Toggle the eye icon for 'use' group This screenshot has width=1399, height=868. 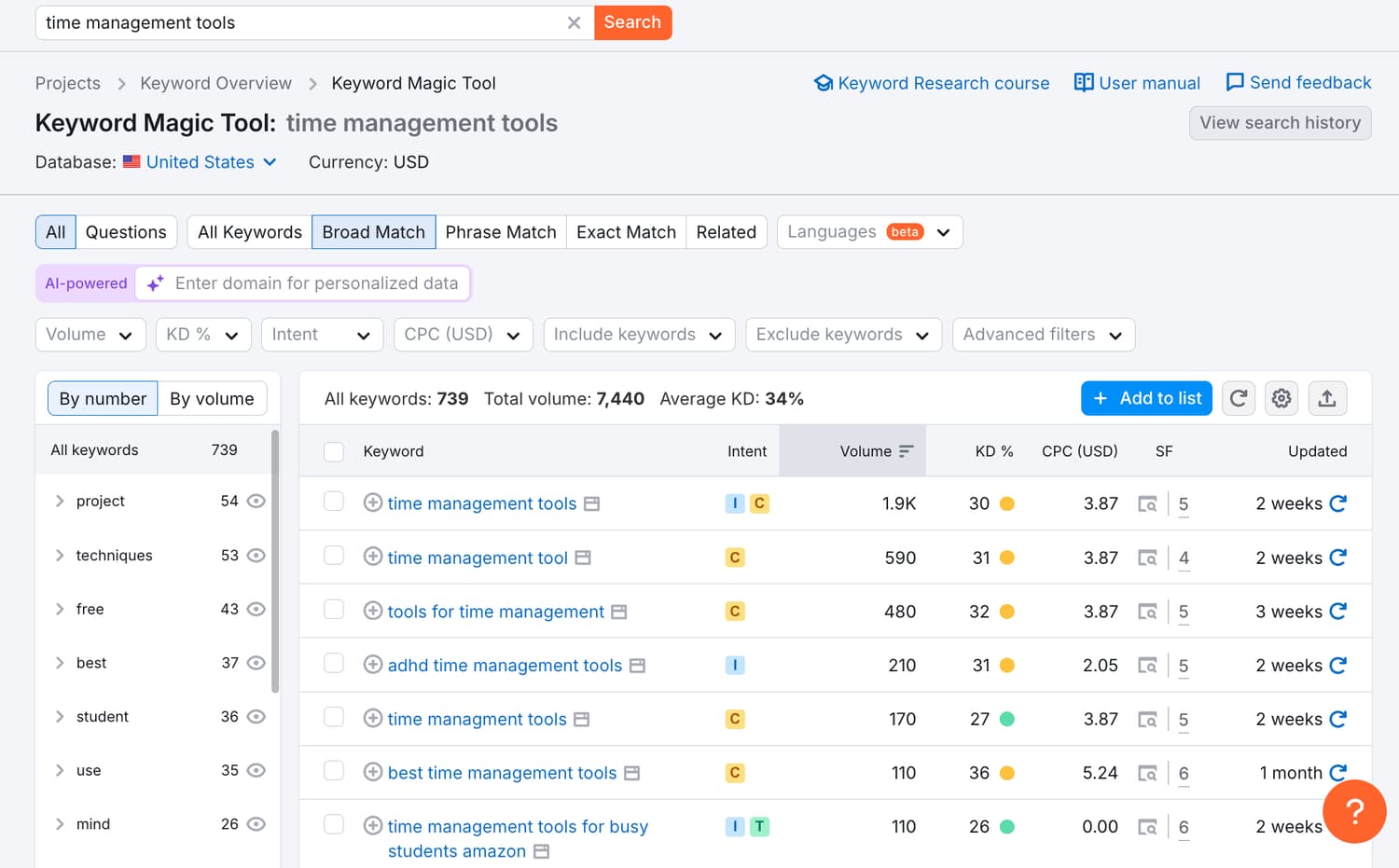click(x=256, y=770)
